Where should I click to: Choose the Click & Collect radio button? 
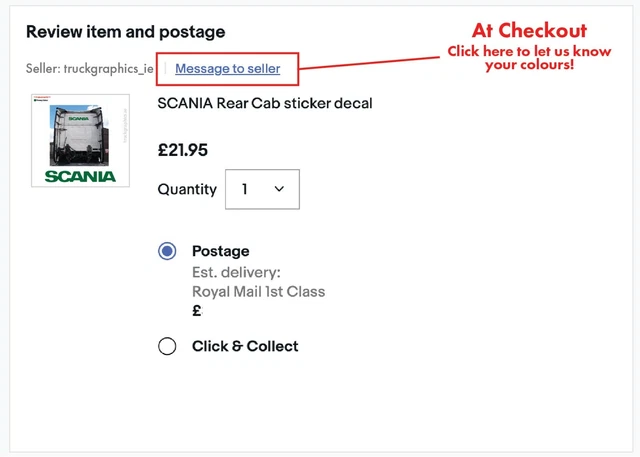(x=167, y=346)
